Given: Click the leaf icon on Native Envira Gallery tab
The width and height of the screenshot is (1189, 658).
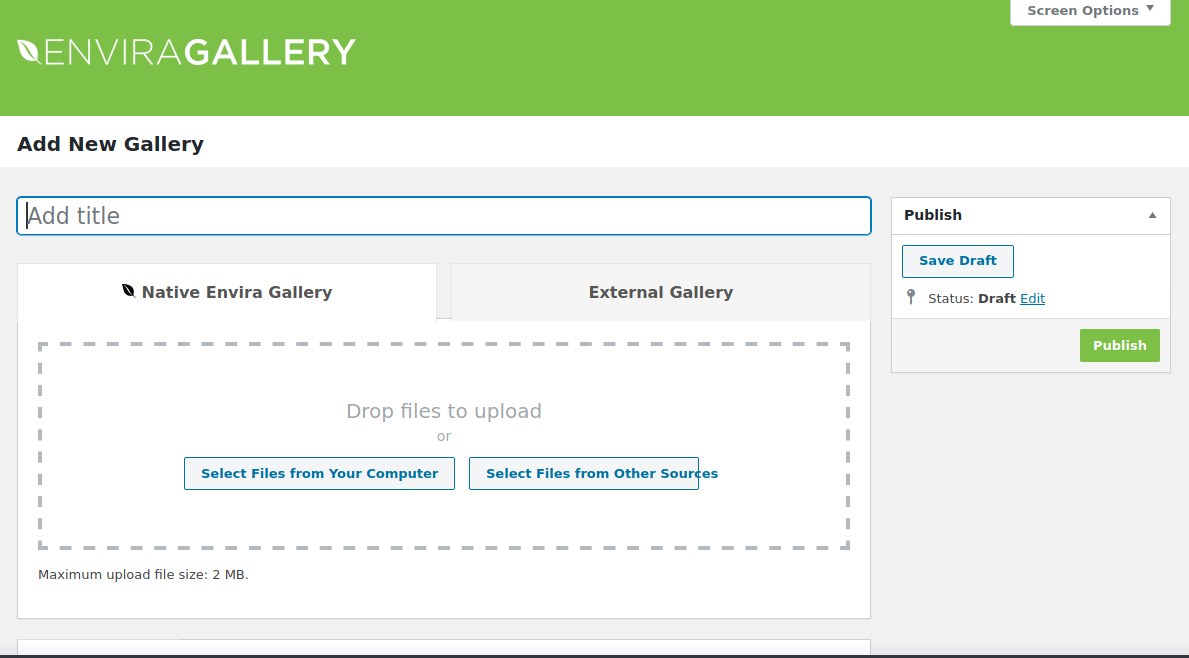Looking at the screenshot, I should 130,290.
